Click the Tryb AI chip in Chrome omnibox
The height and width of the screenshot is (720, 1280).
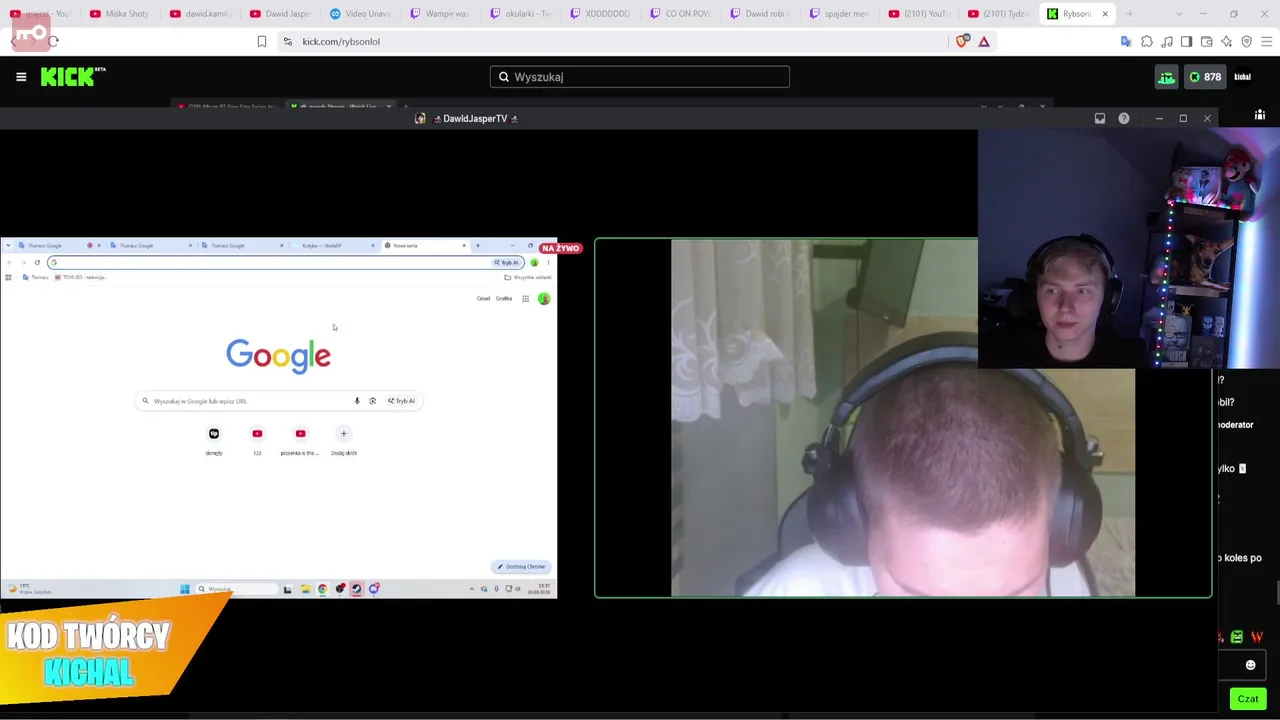(x=508, y=263)
